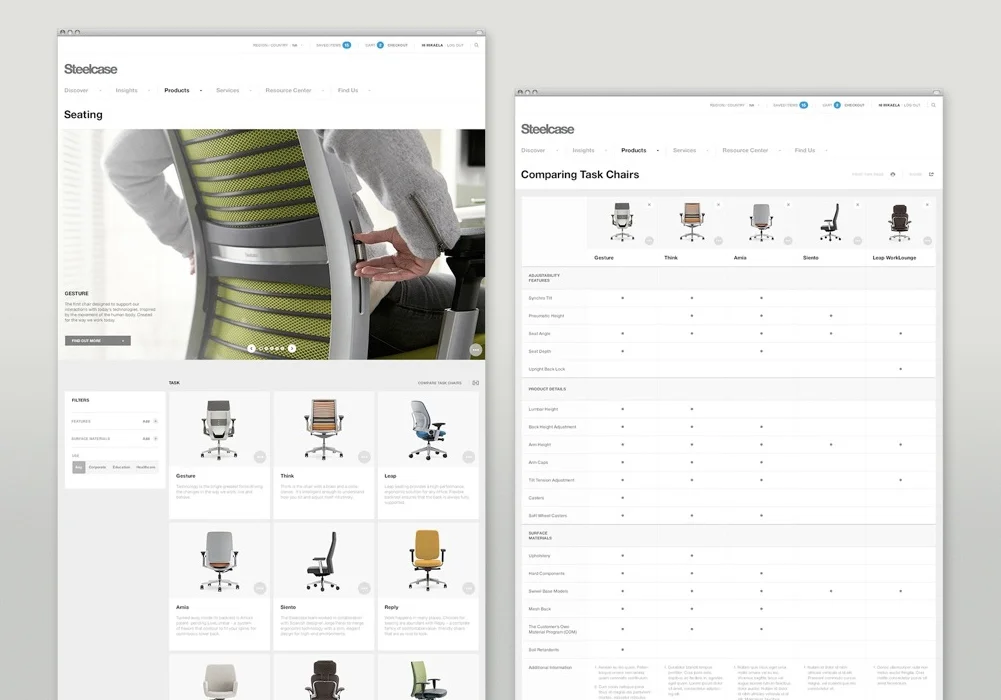Viewport: 1001px width, 700px height.
Task: Remove Think chair from comparison
Action: (x=718, y=205)
